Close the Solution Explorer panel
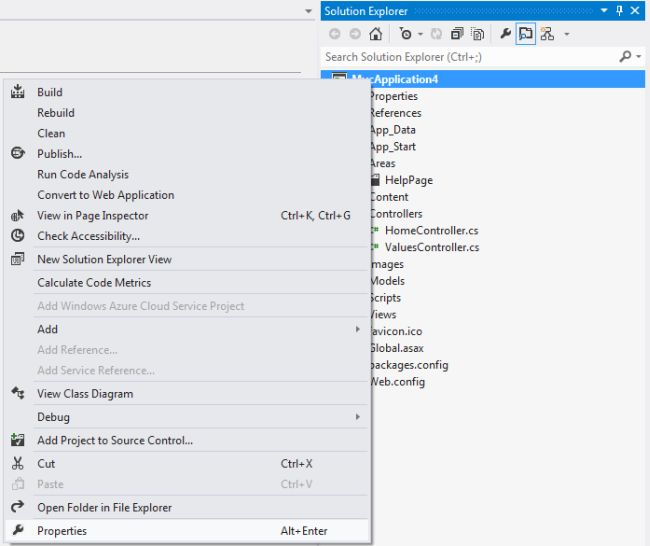The width and height of the screenshot is (650, 546). [635, 11]
